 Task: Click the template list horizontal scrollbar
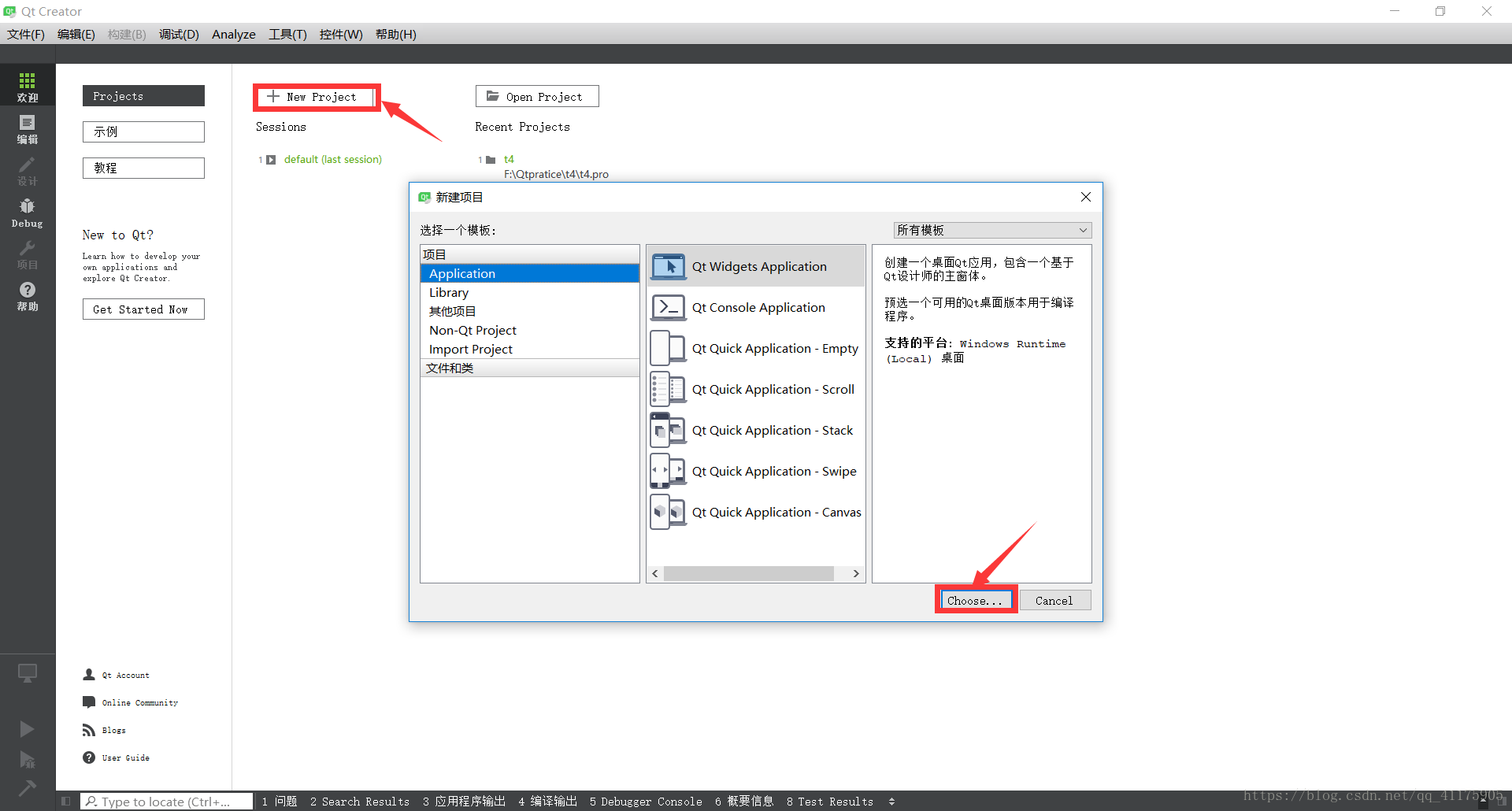pos(749,573)
